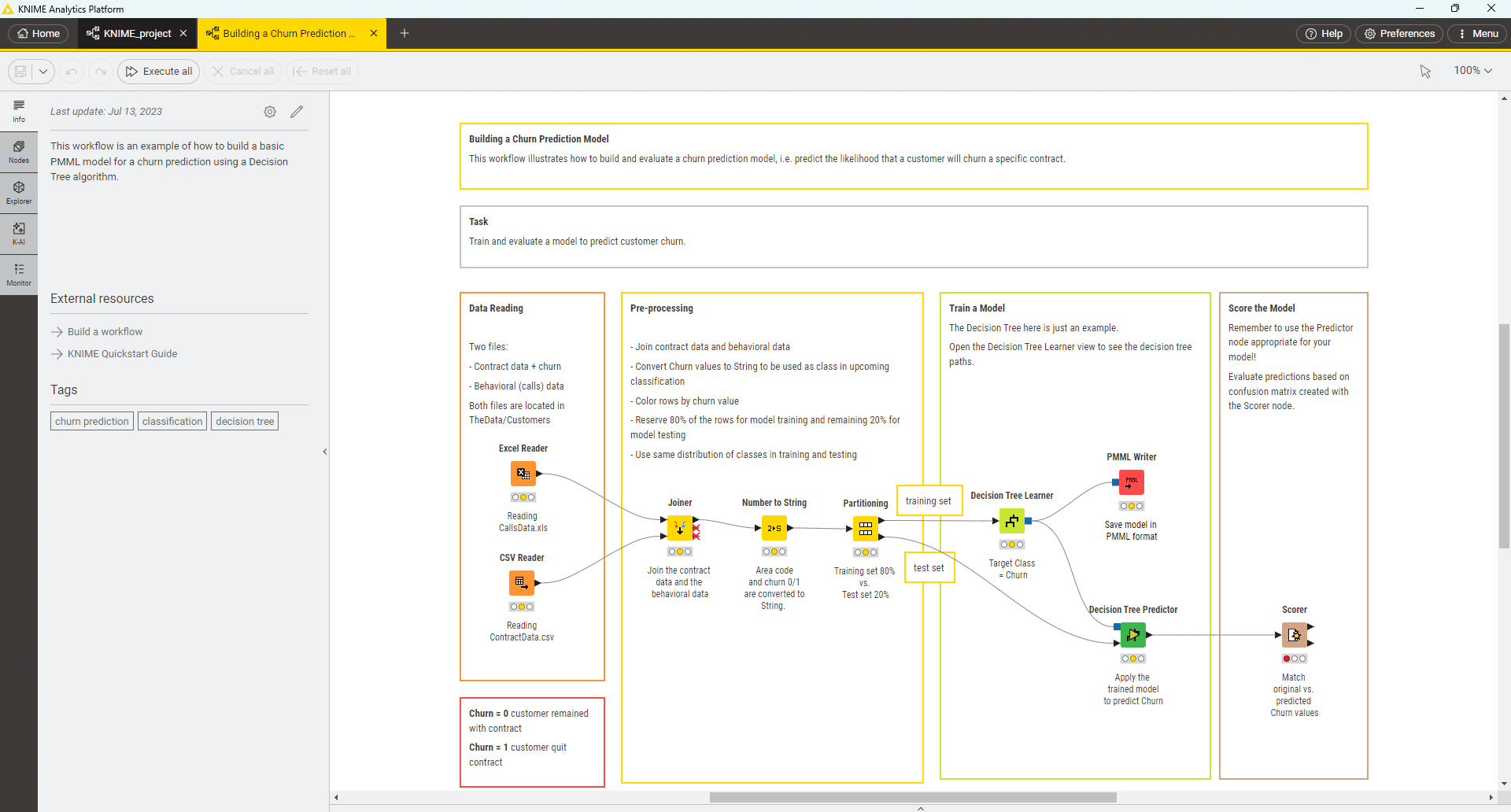Click the Last update date text
This screenshot has height=812, width=1511.
[x=106, y=112]
